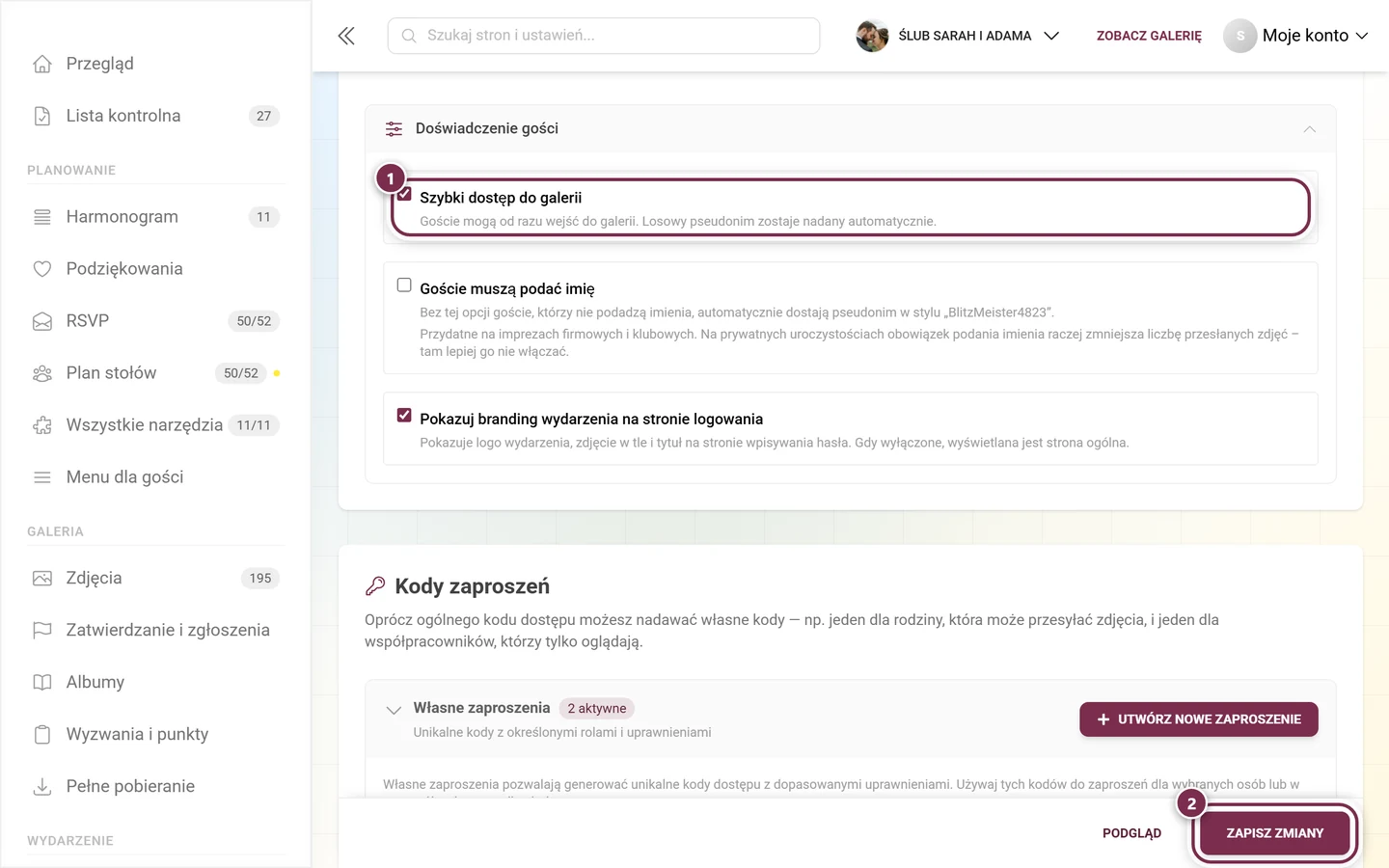Disable Pokazuj branding wydarzenia checkbox
The width and height of the screenshot is (1389, 868).
click(x=404, y=416)
